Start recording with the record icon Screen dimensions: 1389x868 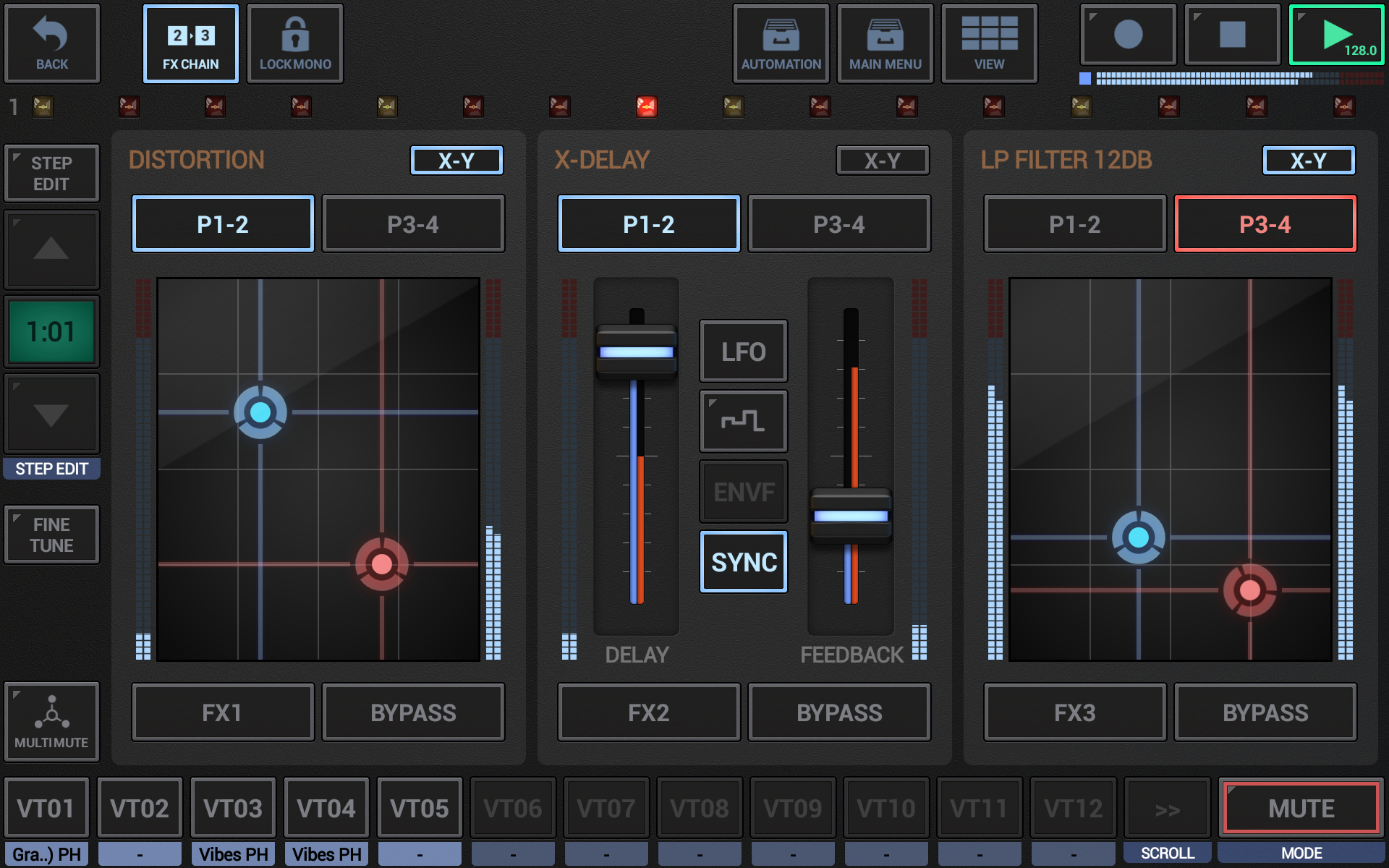1127,34
